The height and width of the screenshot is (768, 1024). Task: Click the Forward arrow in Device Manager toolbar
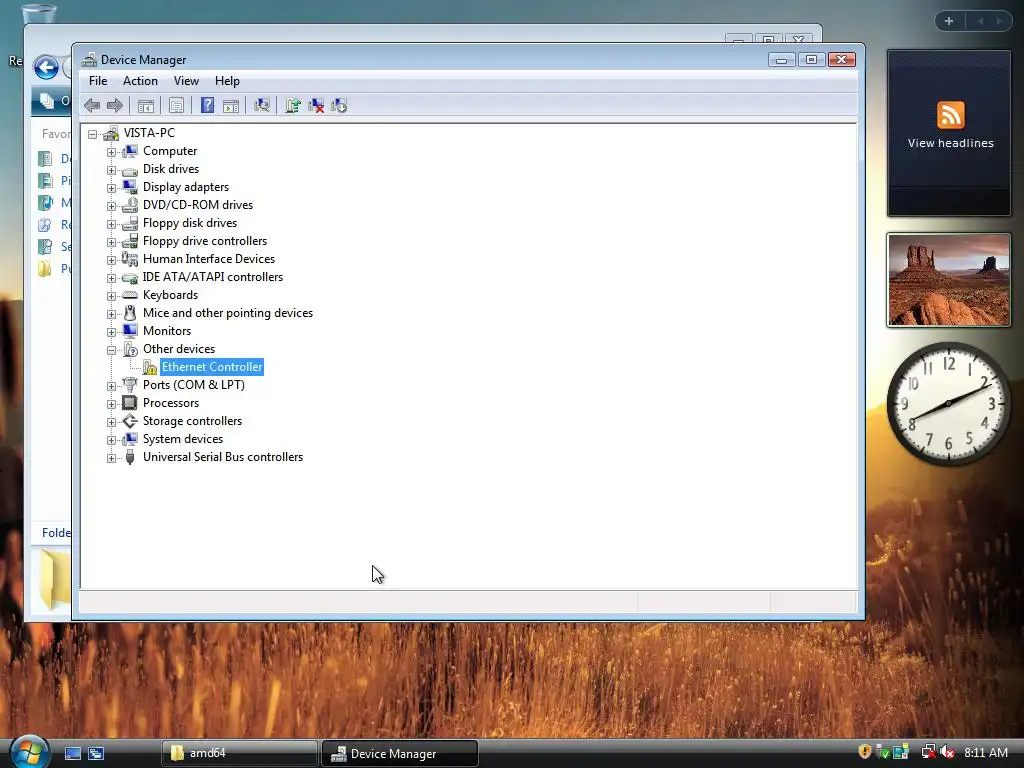tap(115, 105)
